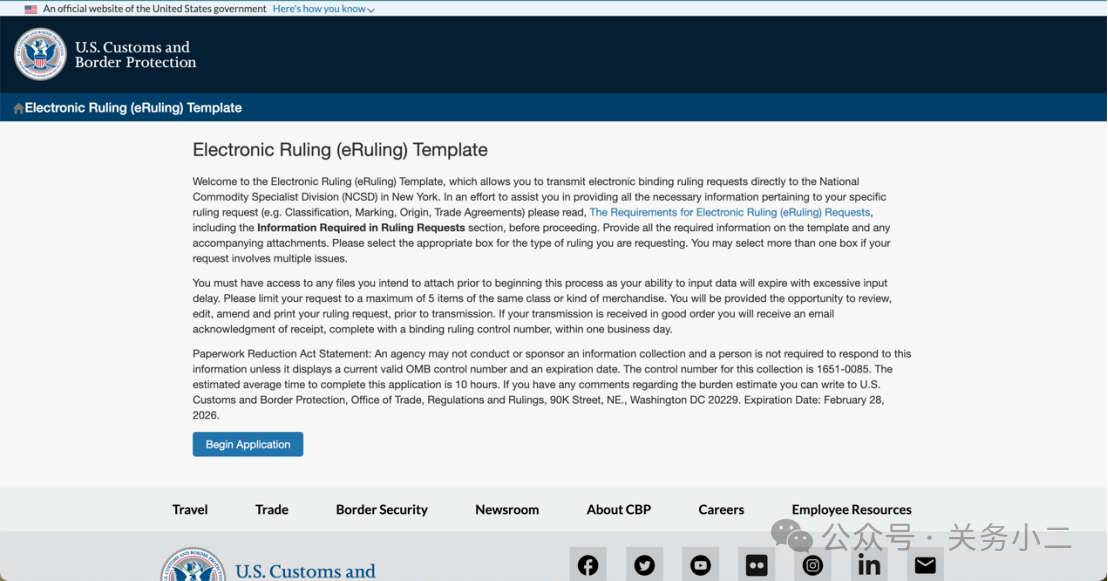Open CBP LinkedIn page icon

(868, 565)
